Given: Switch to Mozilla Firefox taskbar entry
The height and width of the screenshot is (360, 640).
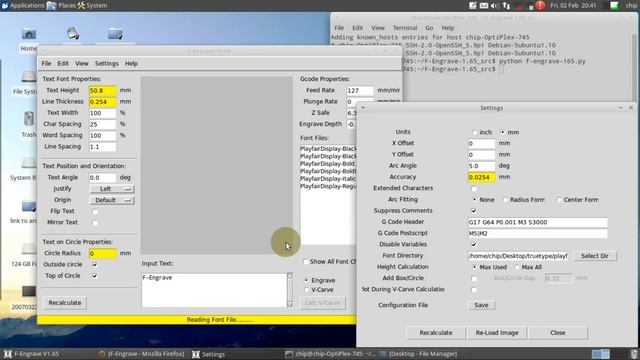Looking at the screenshot, I should click(x=141, y=354).
